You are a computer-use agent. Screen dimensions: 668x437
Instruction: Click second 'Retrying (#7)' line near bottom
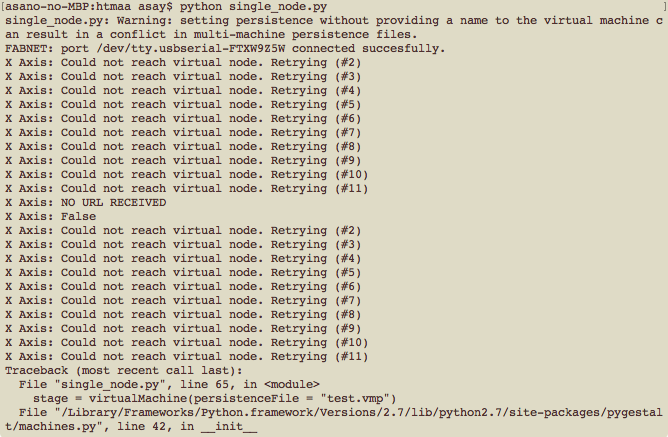183,300
